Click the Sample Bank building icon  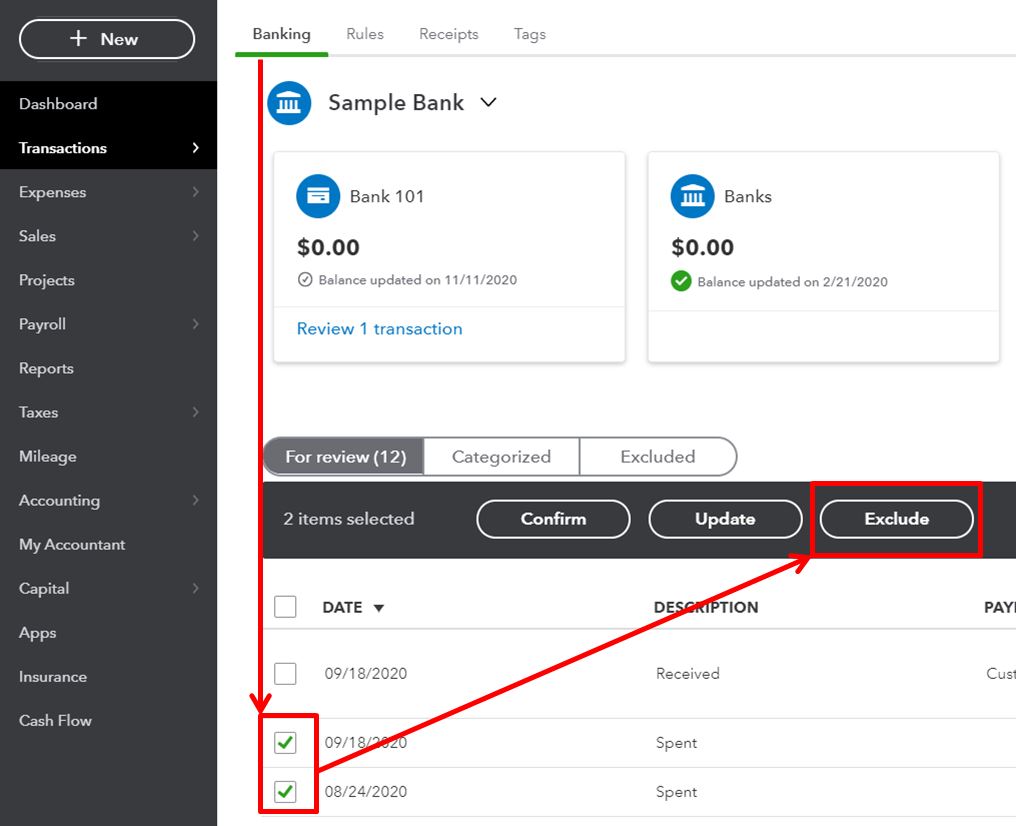click(x=289, y=103)
